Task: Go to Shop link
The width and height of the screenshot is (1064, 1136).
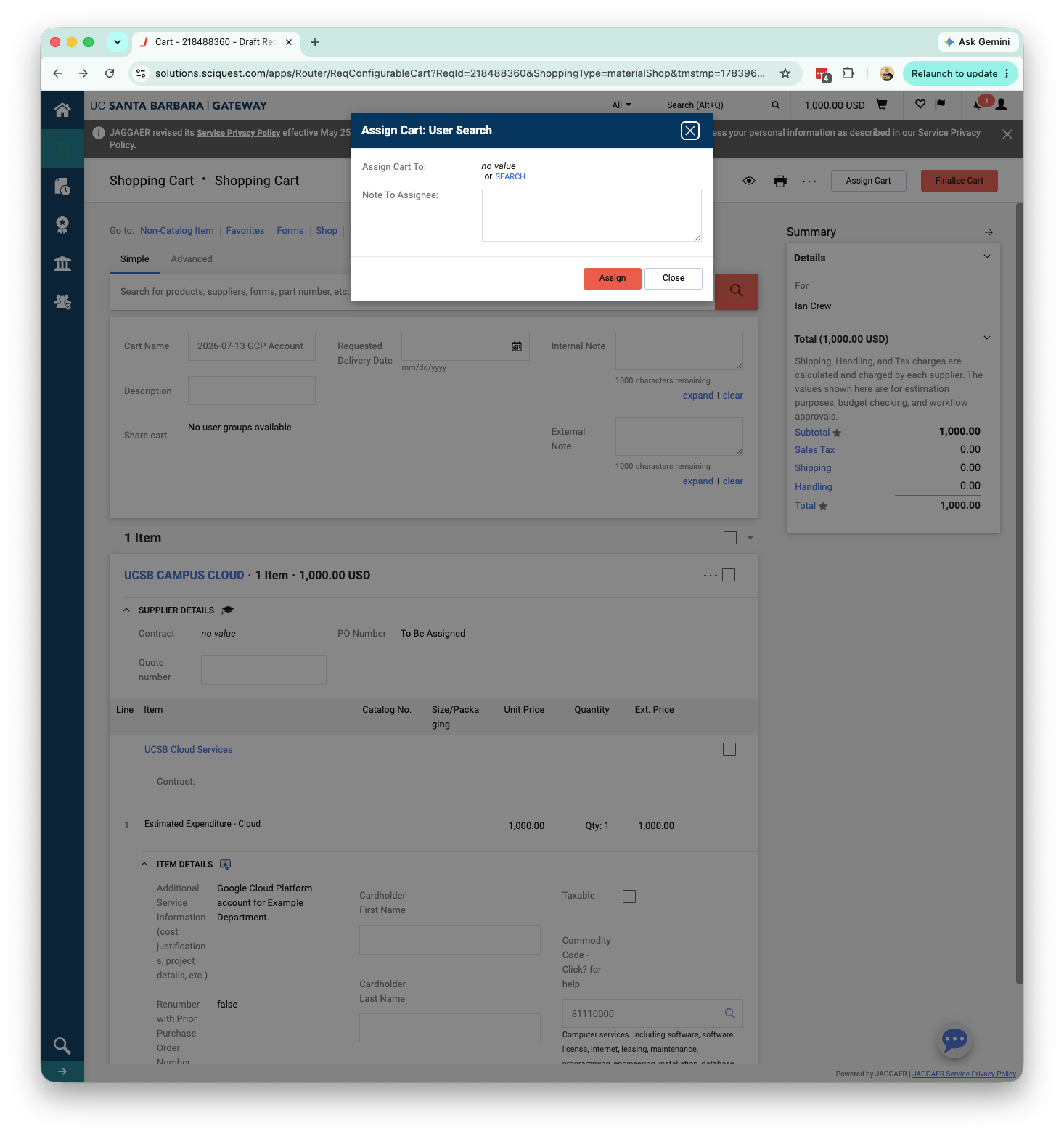Action: point(327,231)
